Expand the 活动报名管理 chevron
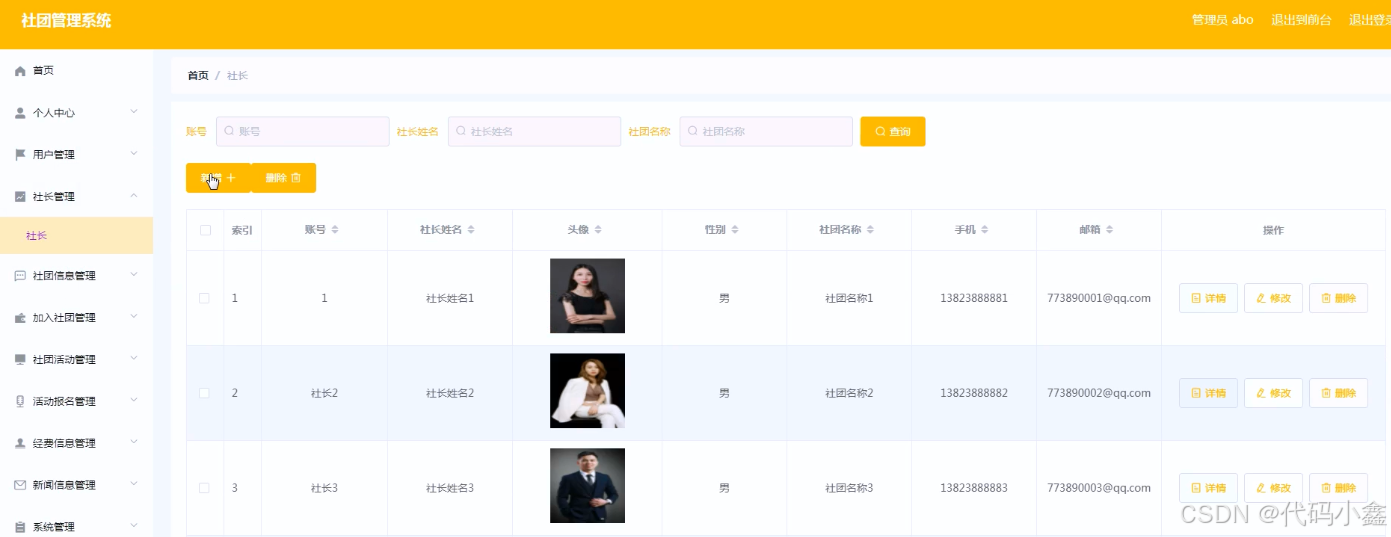 tap(134, 401)
